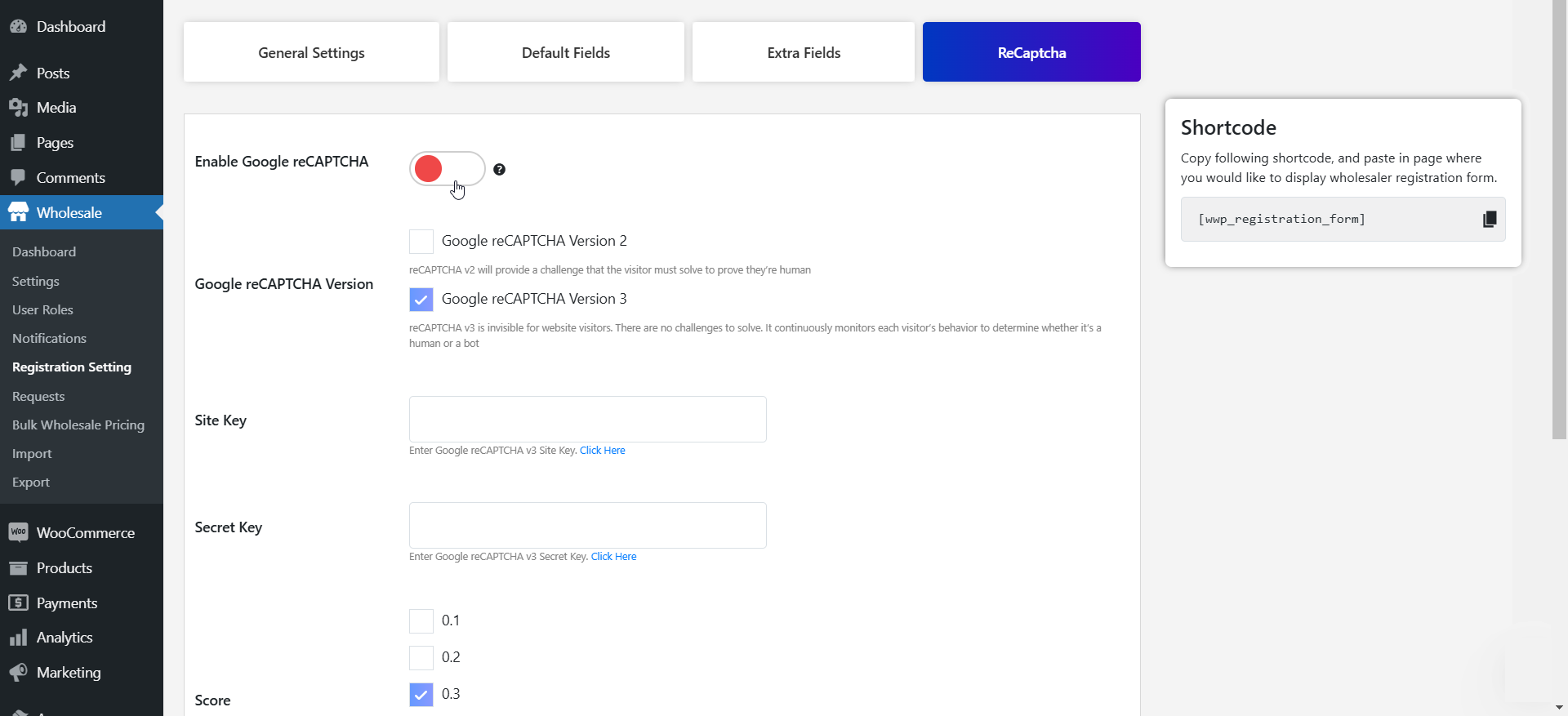Focus the Site Key input field

click(588, 419)
